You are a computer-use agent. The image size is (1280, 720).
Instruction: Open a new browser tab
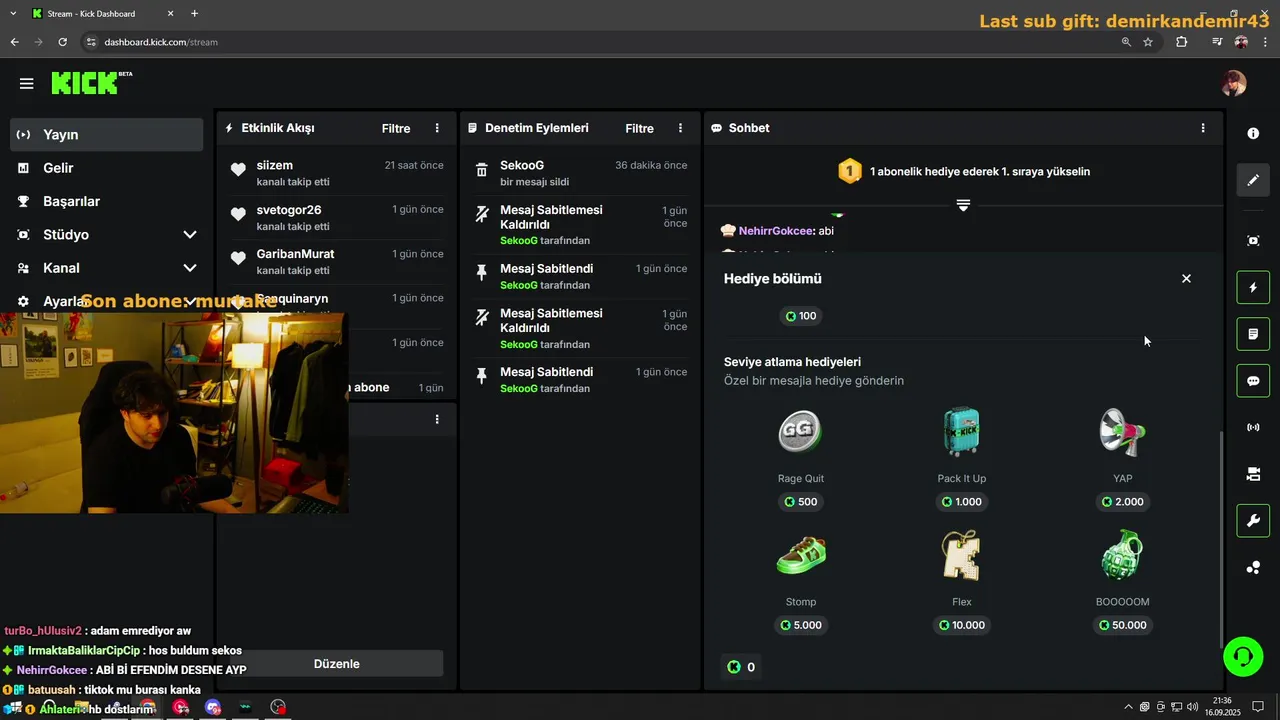[194, 14]
